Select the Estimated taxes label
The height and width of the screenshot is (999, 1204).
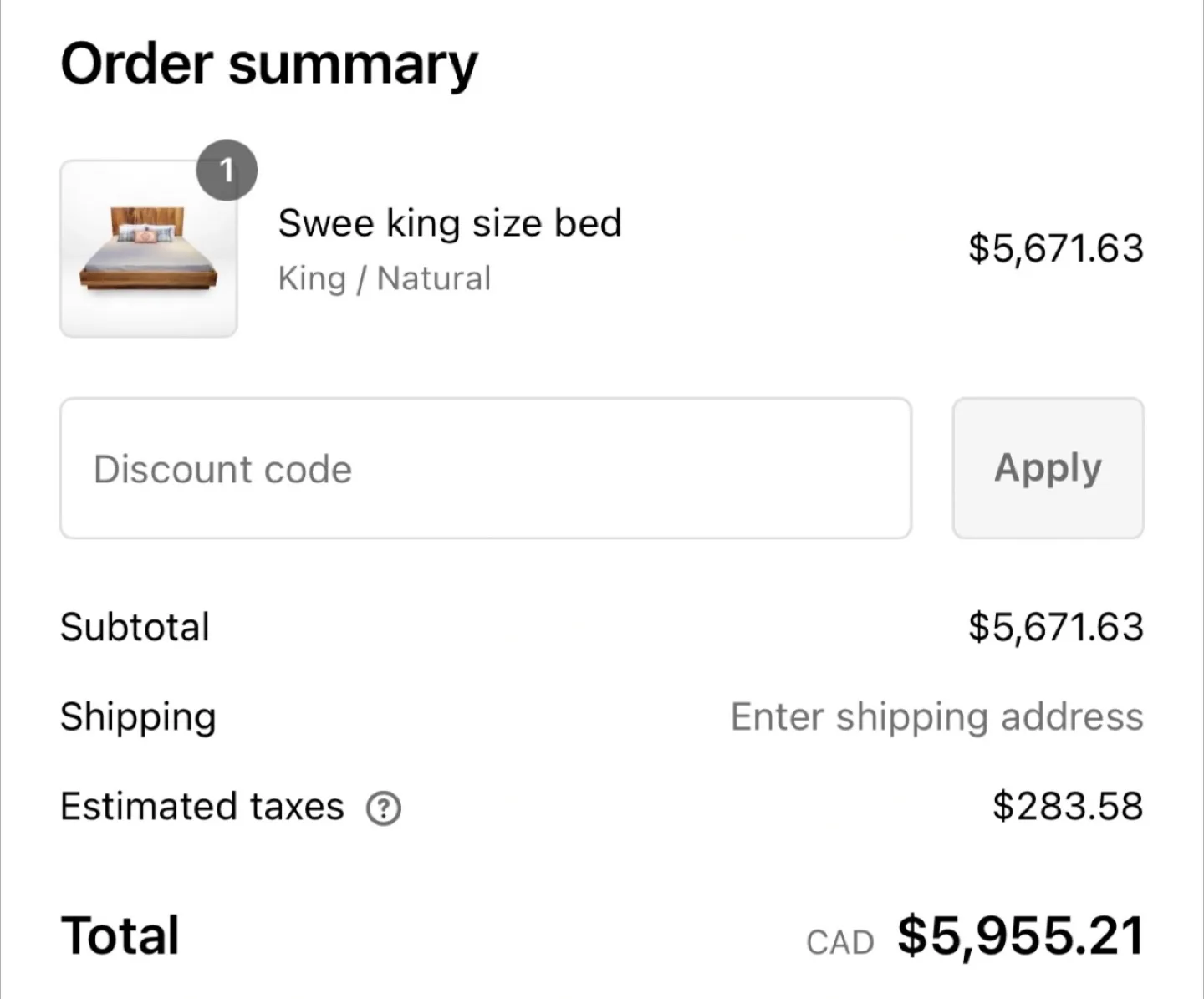(x=201, y=806)
